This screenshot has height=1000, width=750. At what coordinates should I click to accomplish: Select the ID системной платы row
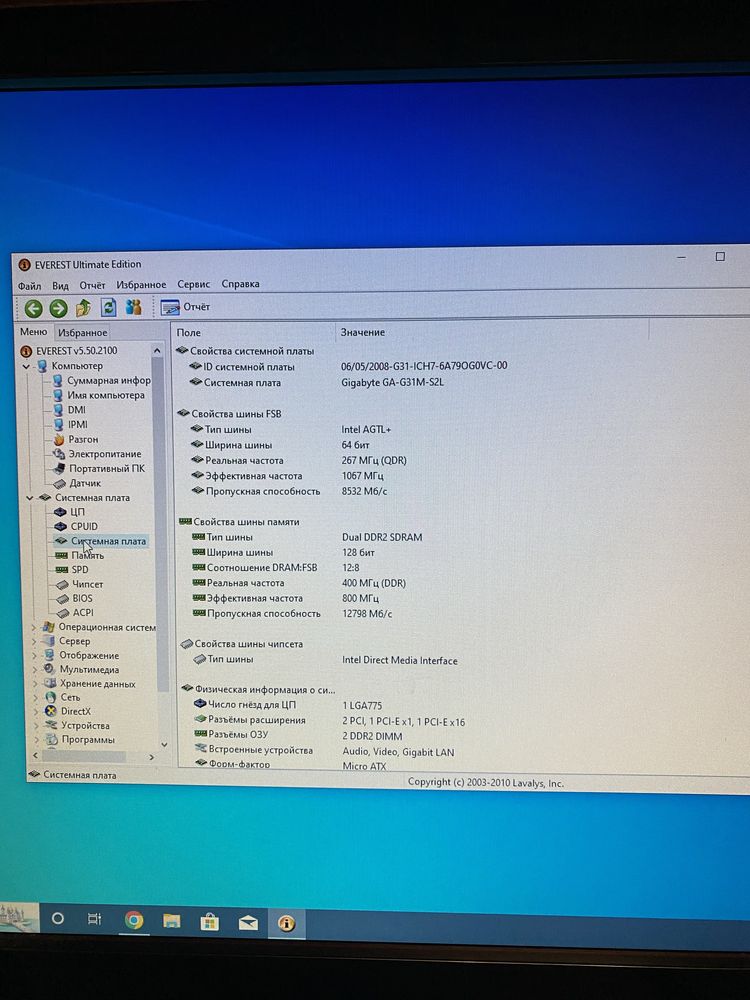pyautogui.click(x=348, y=367)
